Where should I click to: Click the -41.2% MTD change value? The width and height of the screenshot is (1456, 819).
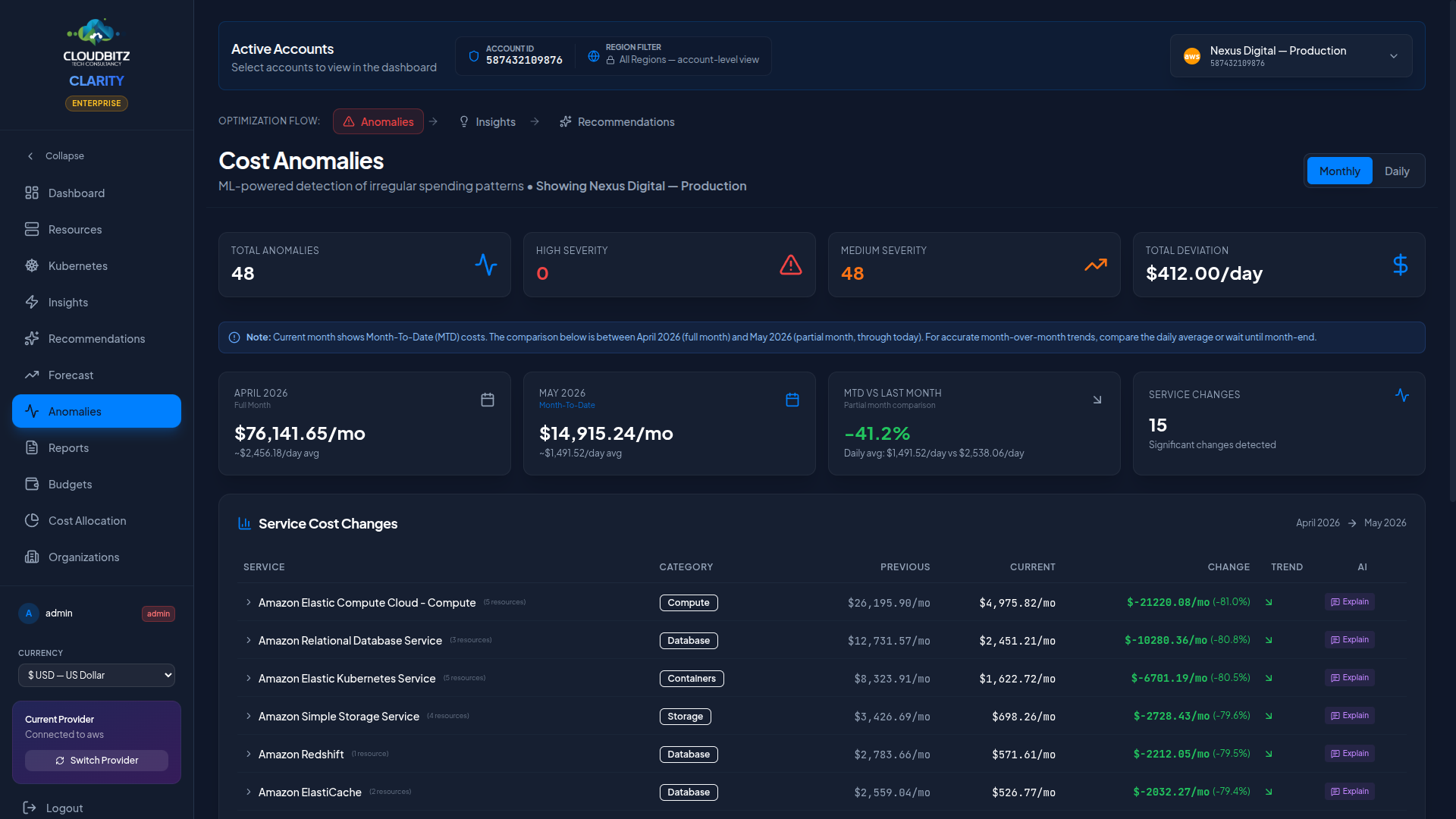click(877, 434)
